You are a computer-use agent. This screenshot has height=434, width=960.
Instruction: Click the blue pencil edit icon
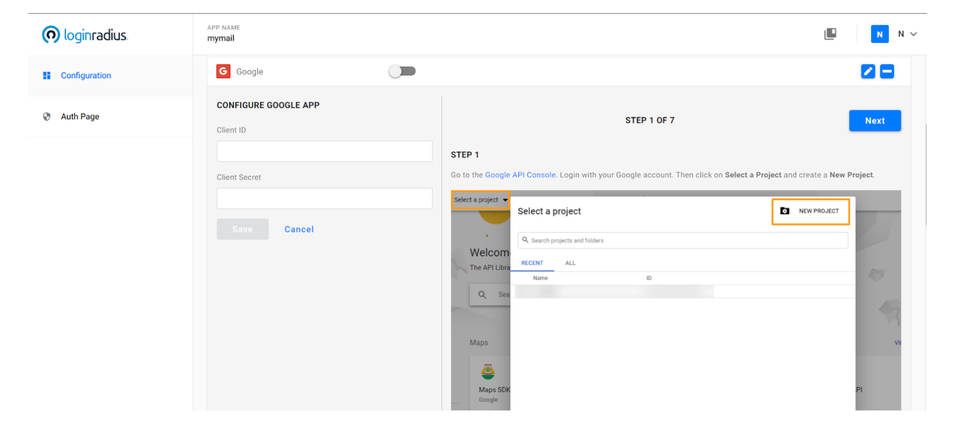coord(867,72)
